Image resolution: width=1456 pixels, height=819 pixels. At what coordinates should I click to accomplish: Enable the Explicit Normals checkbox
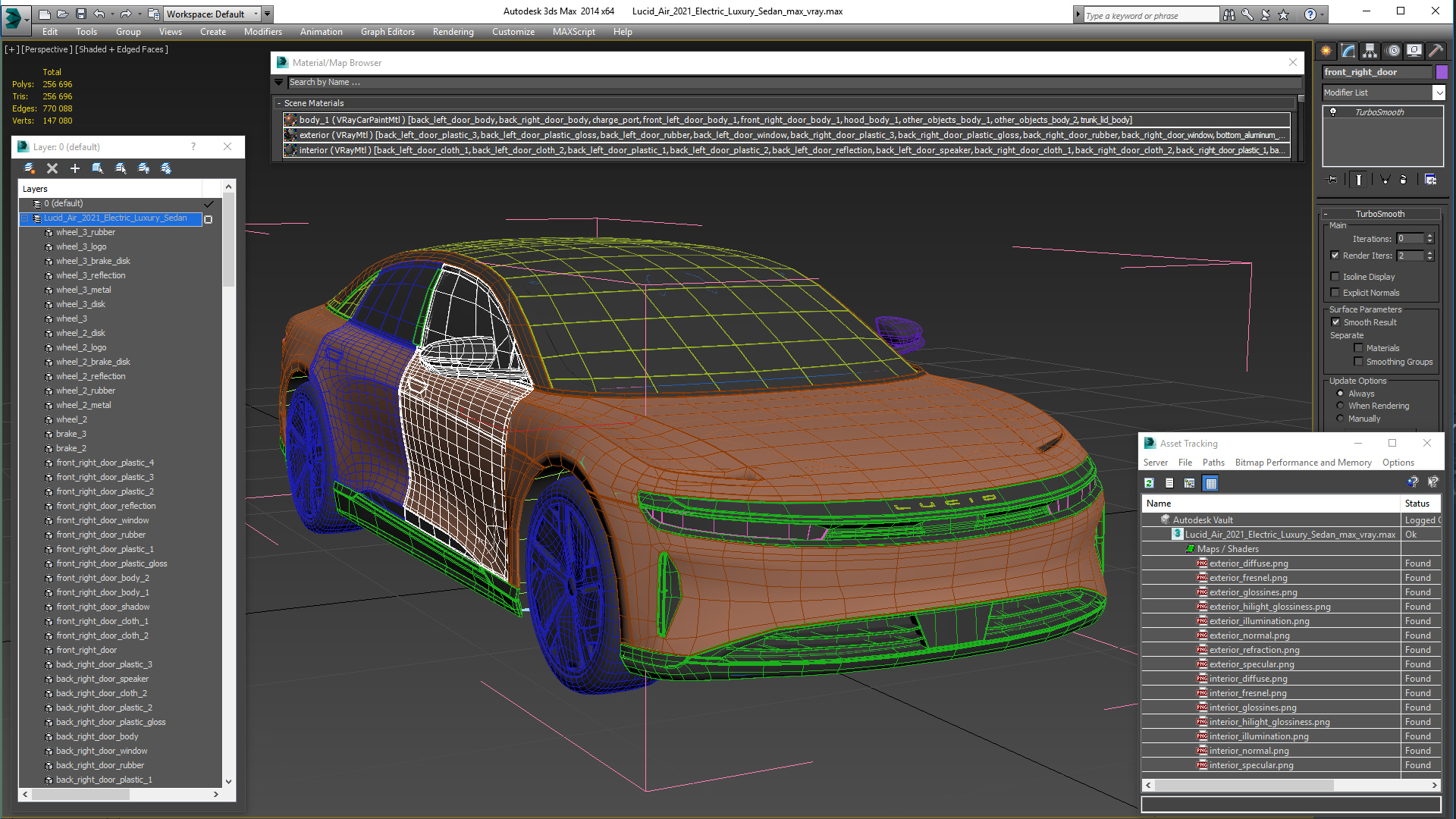coord(1335,293)
